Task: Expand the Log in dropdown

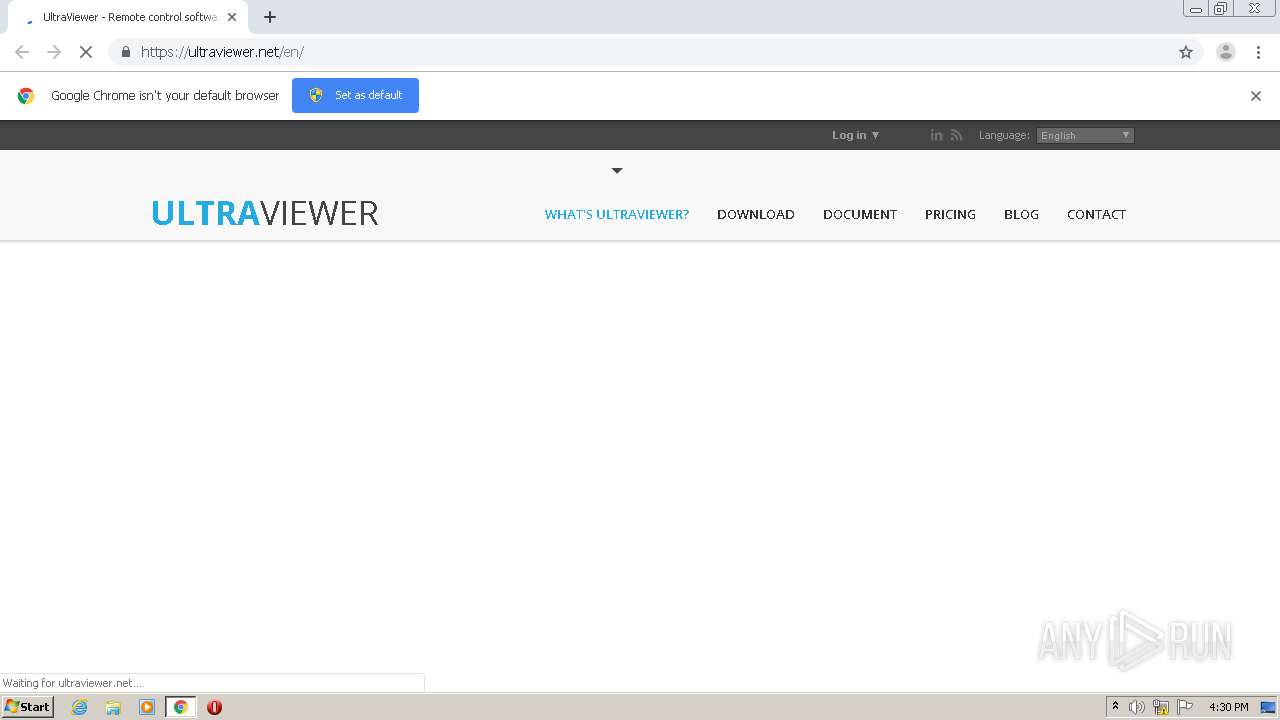Action: tap(855, 135)
